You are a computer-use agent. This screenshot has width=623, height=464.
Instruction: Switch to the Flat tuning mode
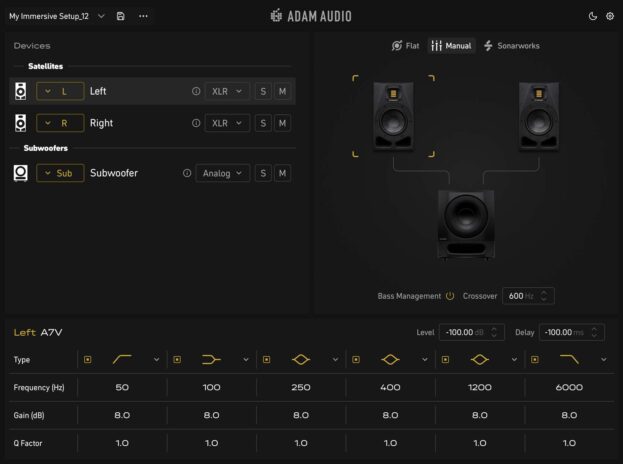click(x=405, y=46)
